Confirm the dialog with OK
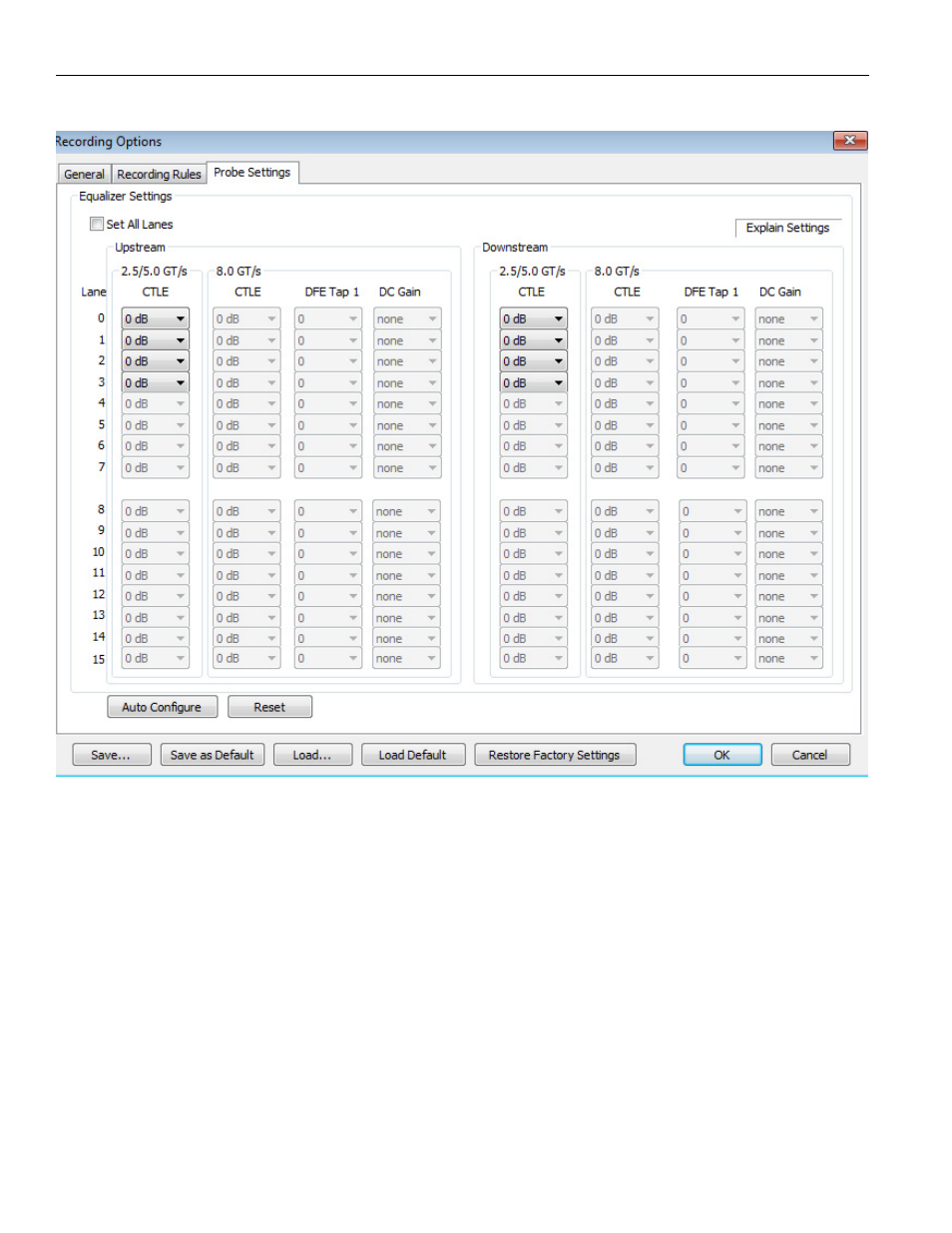This screenshot has height=1233, width=952. pos(721,755)
